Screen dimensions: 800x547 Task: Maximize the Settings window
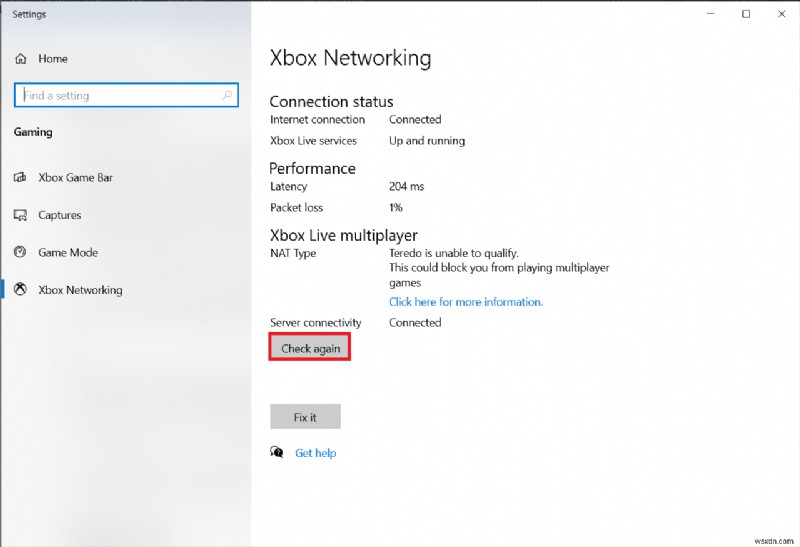coord(746,14)
